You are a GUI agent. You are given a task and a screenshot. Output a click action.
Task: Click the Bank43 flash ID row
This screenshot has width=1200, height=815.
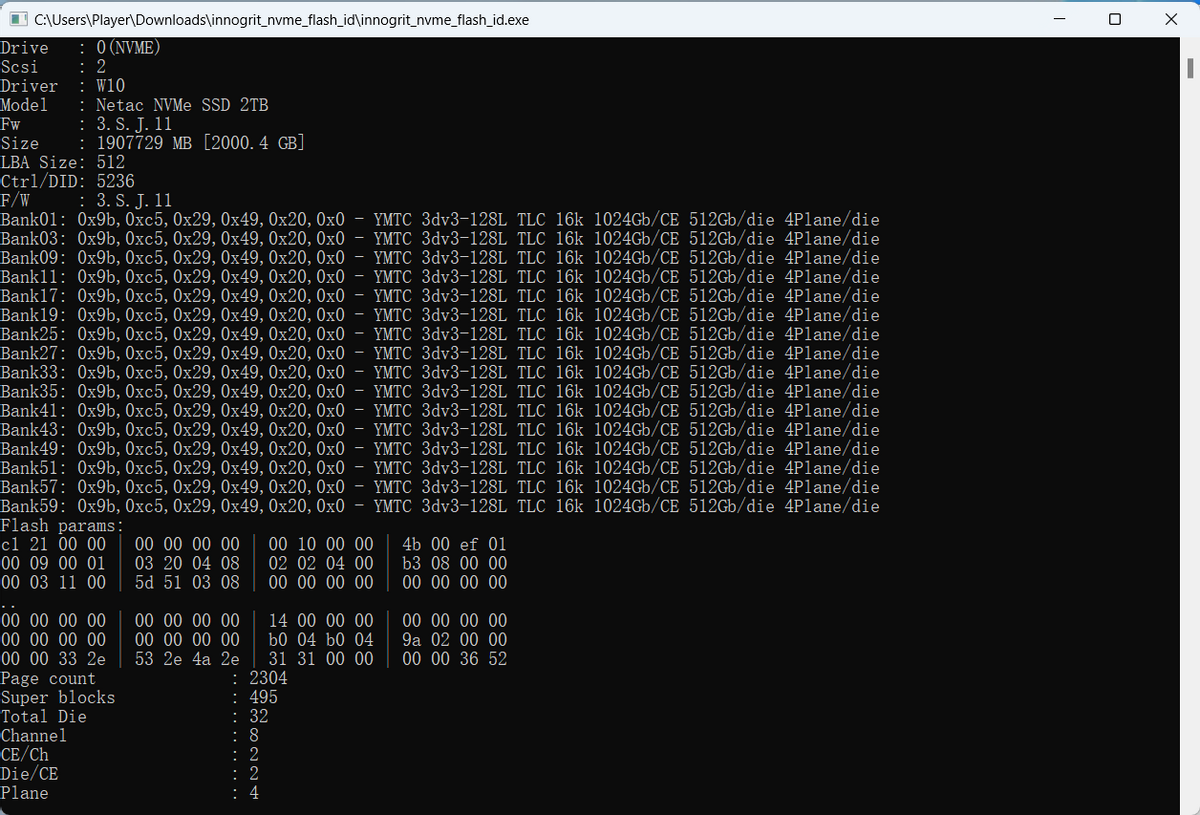[x=440, y=430]
